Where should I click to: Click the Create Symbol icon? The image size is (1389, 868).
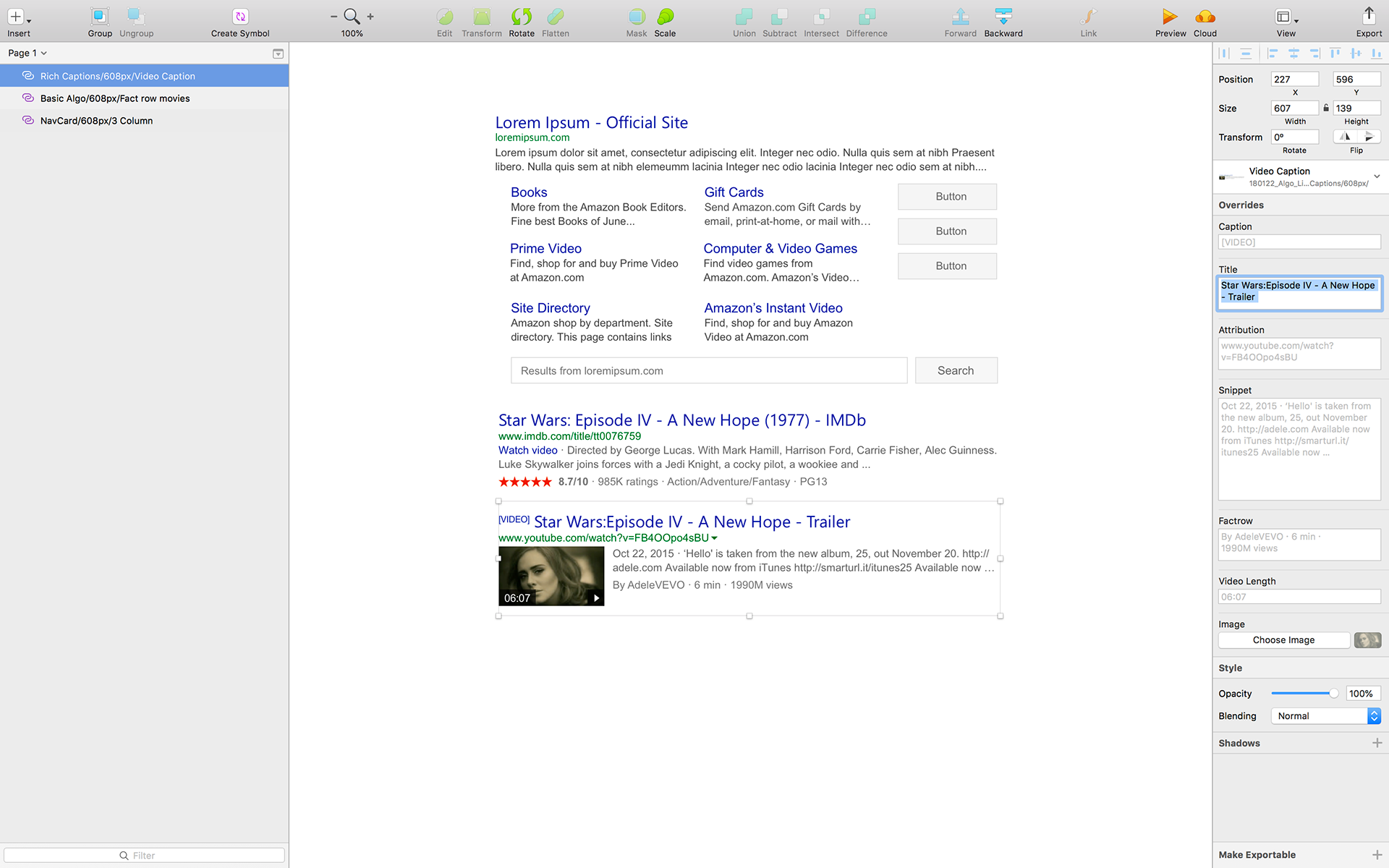coord(240,17)
